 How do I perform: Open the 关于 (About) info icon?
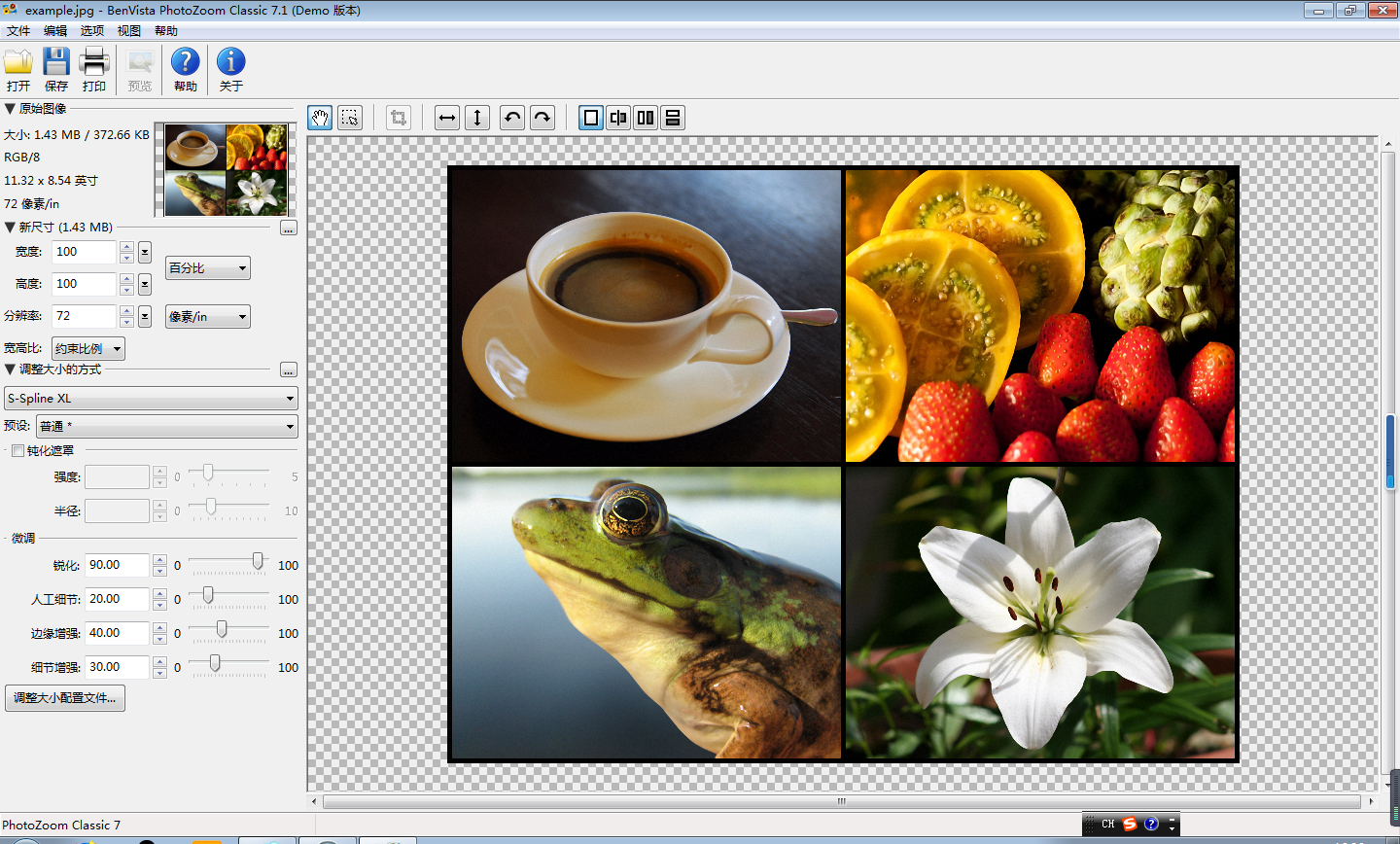[230, 61]
